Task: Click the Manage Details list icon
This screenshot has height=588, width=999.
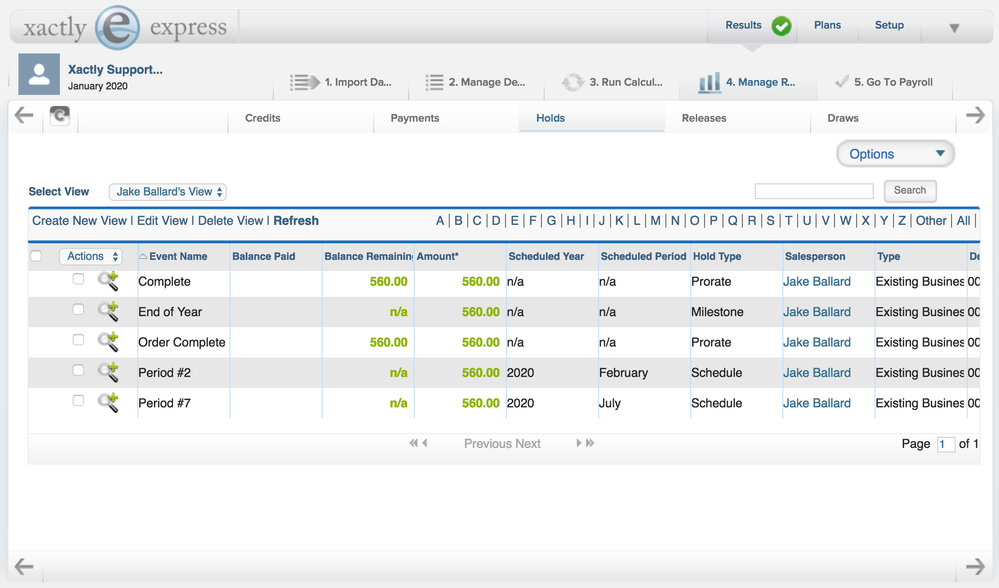Action: [435, 82]
